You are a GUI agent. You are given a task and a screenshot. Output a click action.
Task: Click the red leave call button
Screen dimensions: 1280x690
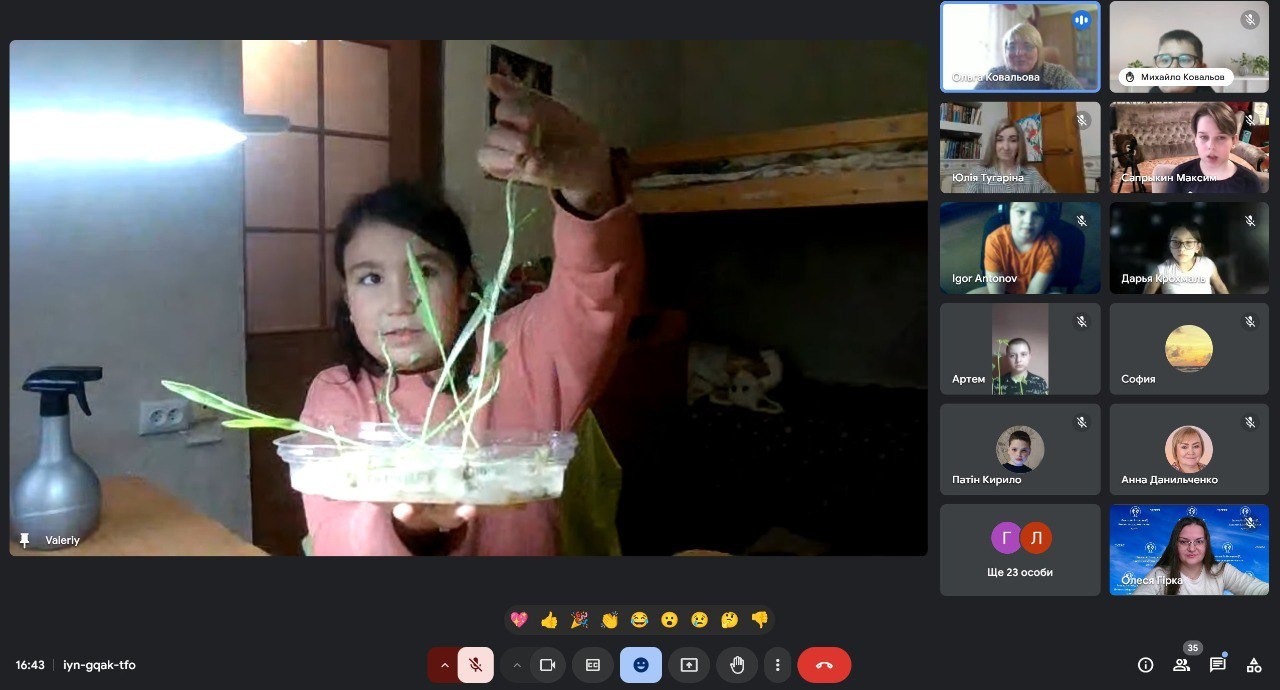click(824, 665)
